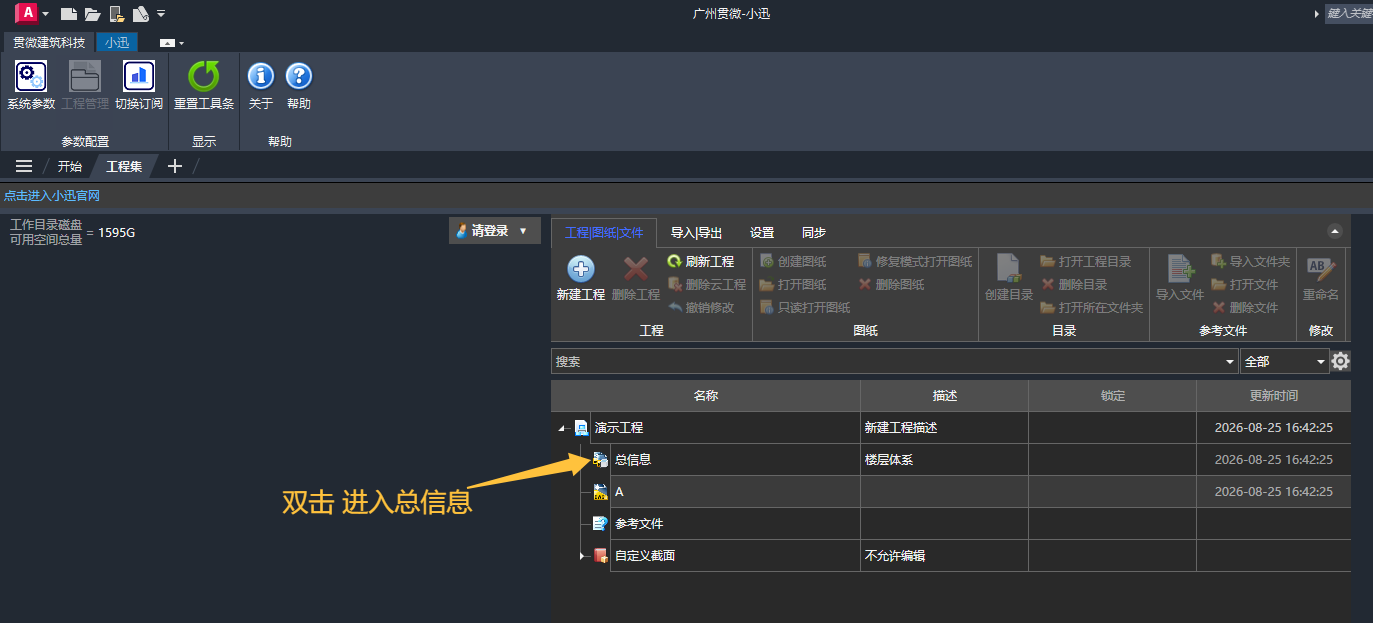
Task: Select the 小迅 ribbon tab
Action: coord(117,43)
